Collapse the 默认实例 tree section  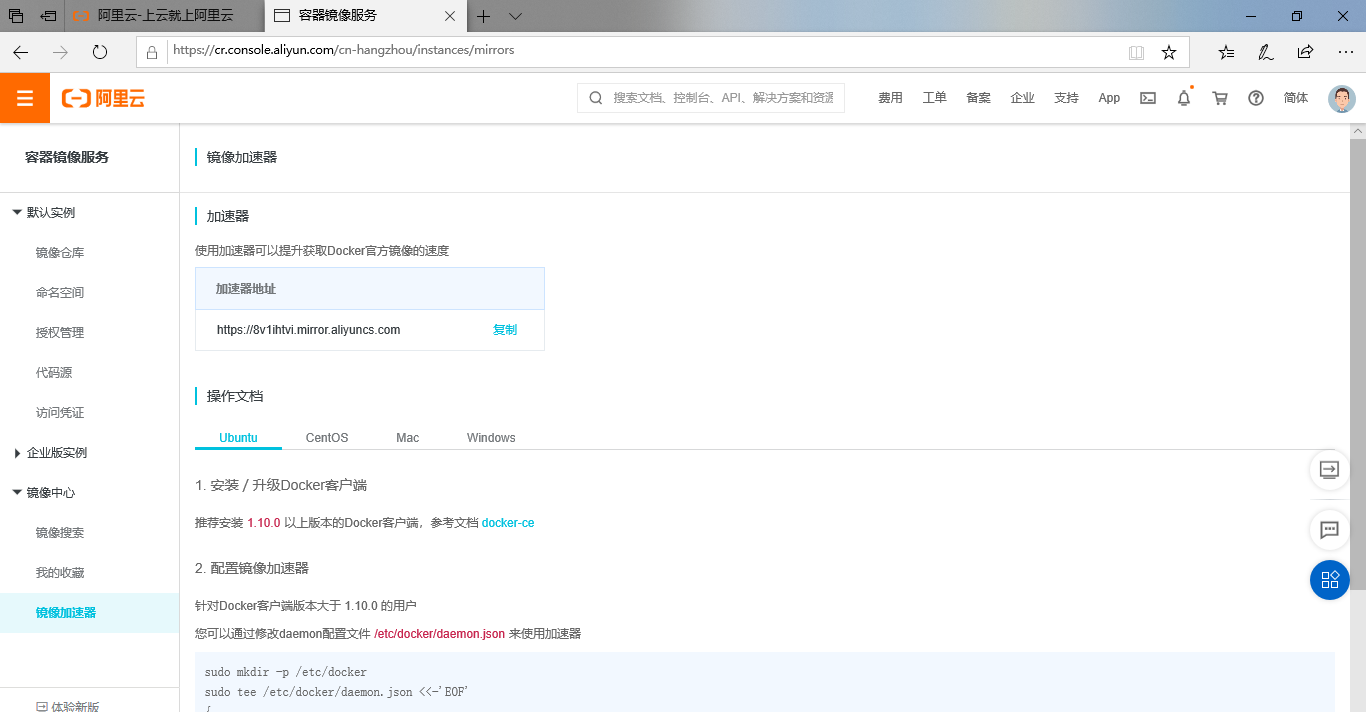click(17, 213)
